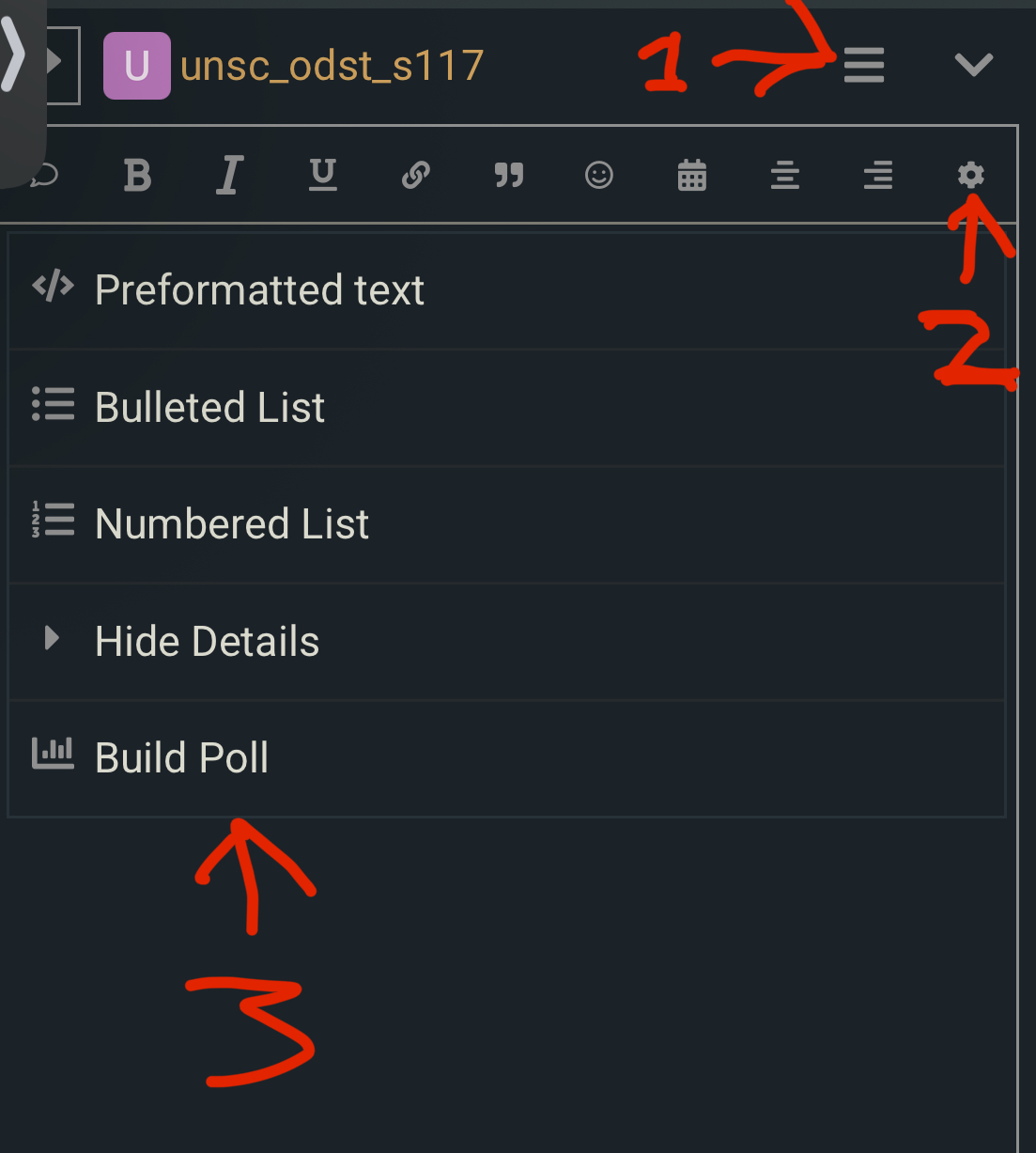Open the emoji picker
The height and width of the screenshot is (1153, 1036).
599,175
